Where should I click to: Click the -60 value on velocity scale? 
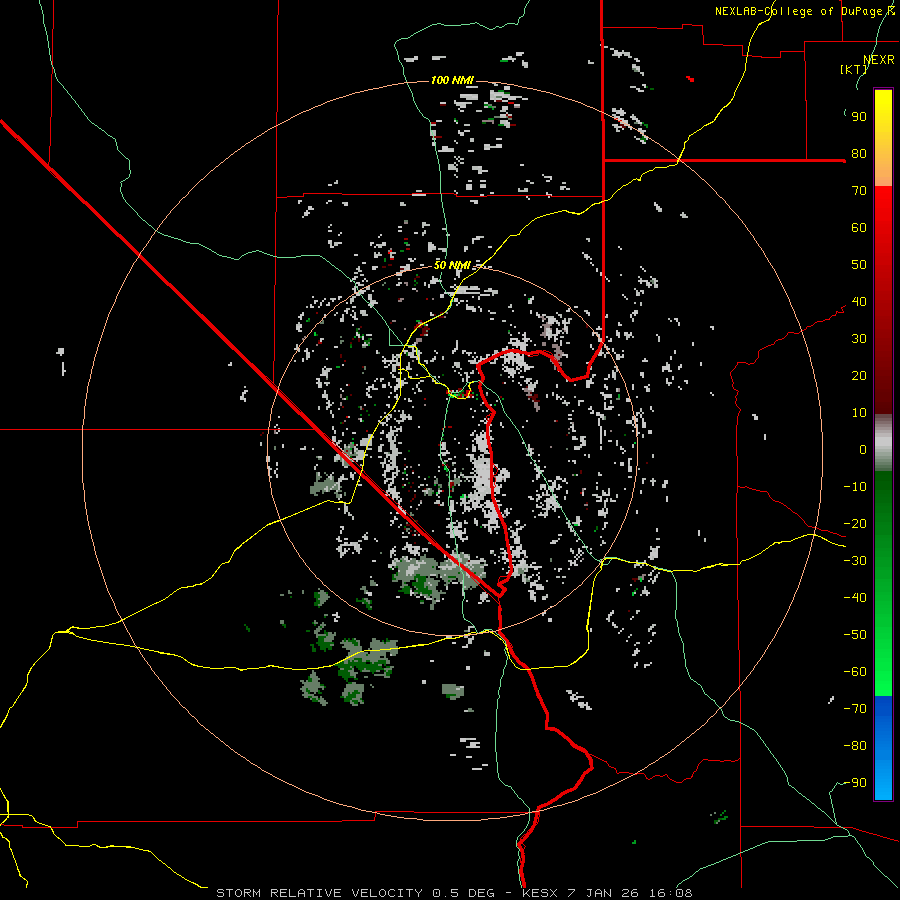coord(855,672)
